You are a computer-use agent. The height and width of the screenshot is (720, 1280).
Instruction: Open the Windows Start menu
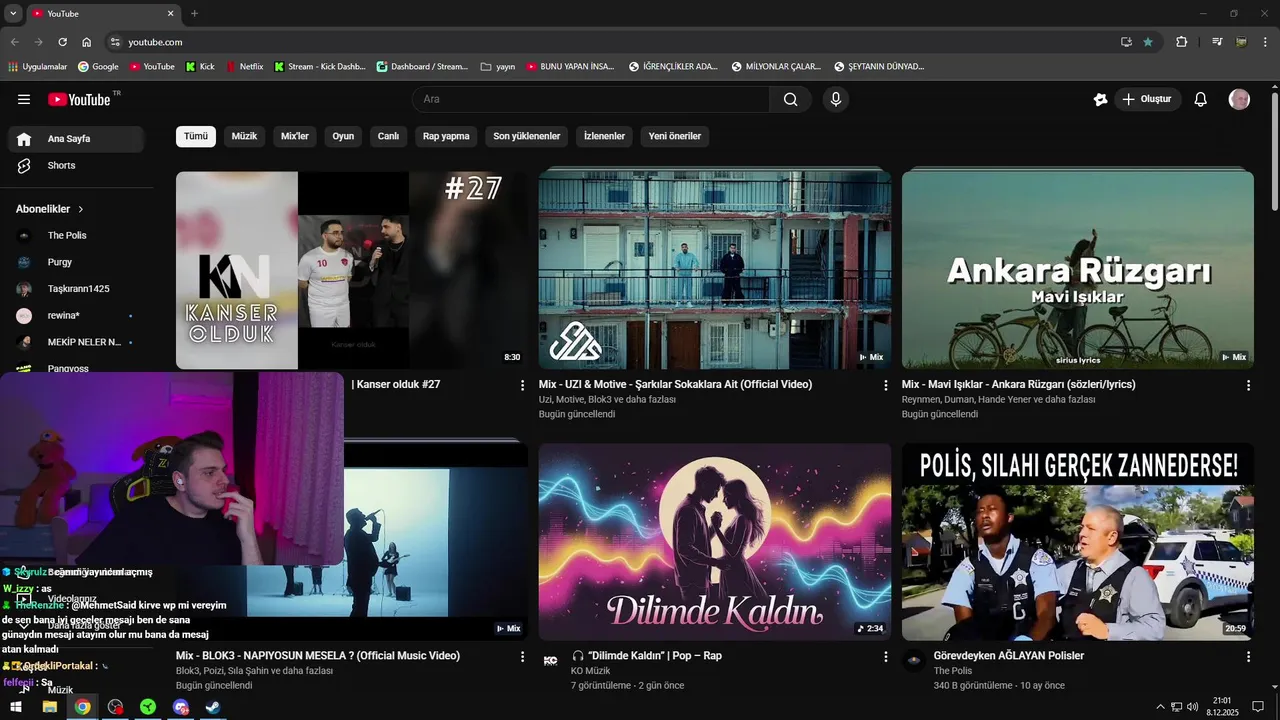(16, 707)
